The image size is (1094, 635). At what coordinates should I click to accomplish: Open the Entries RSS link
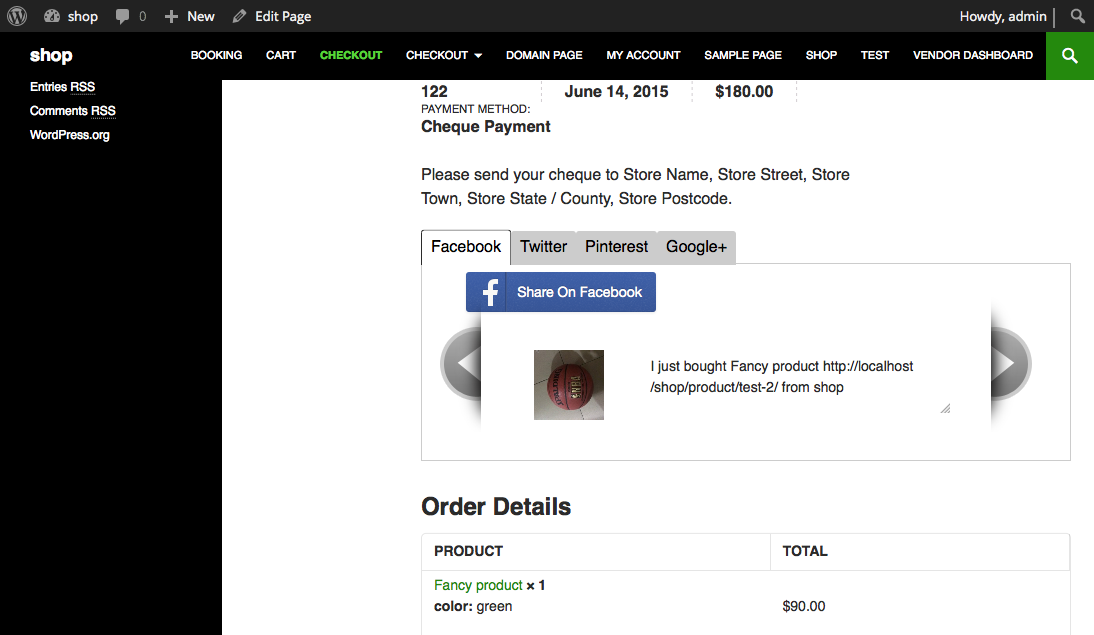coord(62,87)
